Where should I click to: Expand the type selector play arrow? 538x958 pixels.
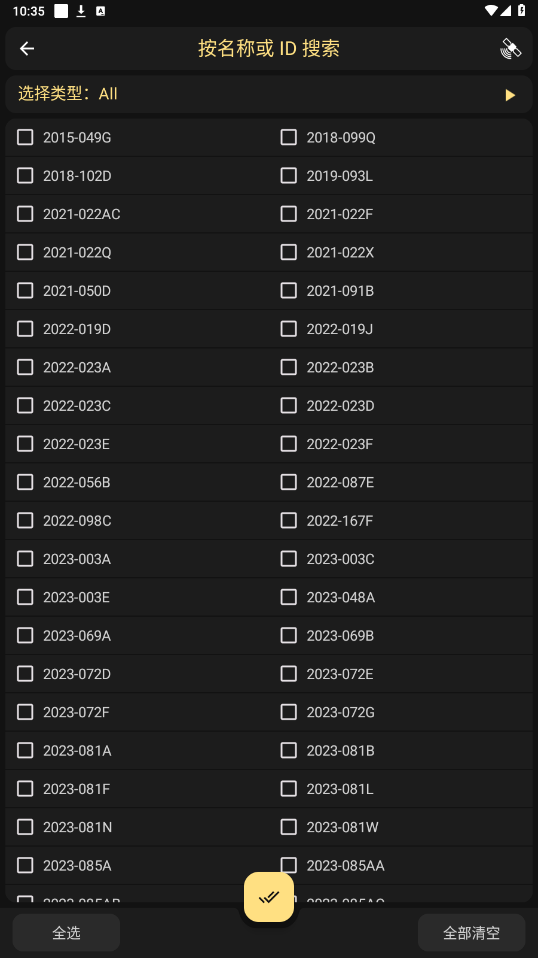510,95
